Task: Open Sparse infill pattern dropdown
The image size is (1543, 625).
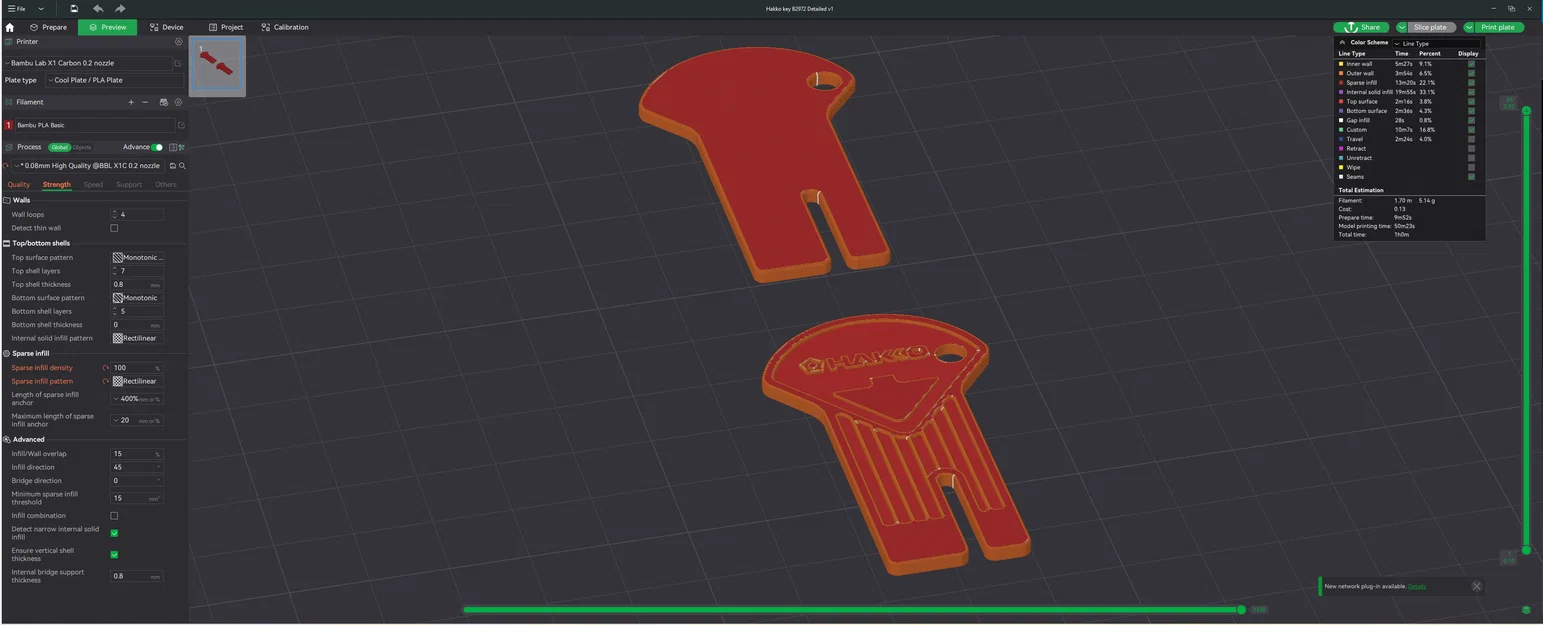Action: tap(137, 381)
